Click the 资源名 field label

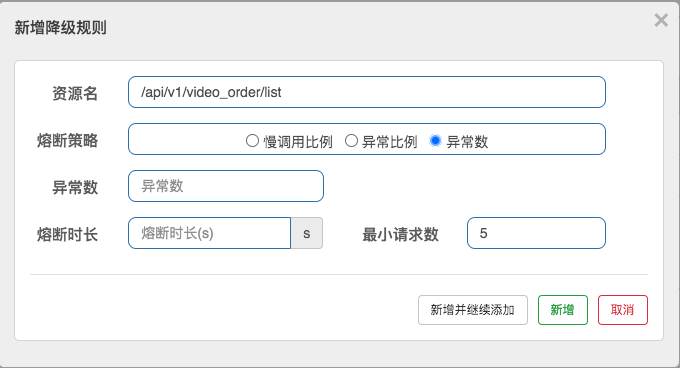[x=75, y=93]
